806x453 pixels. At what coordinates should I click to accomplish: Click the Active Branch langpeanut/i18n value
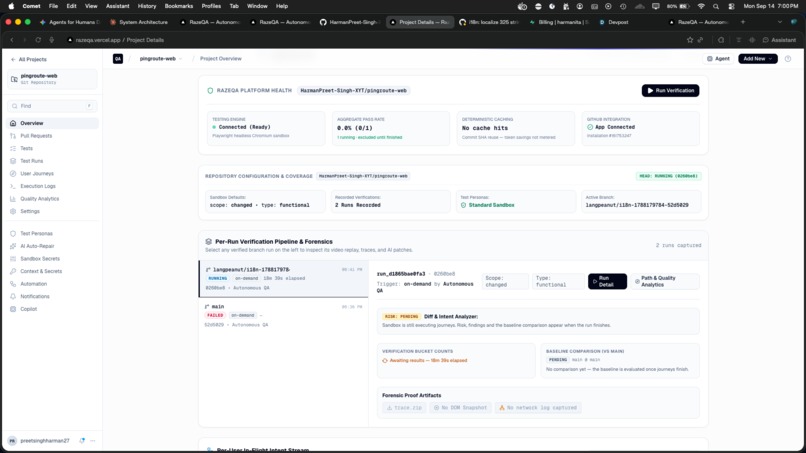click(637, 205)
